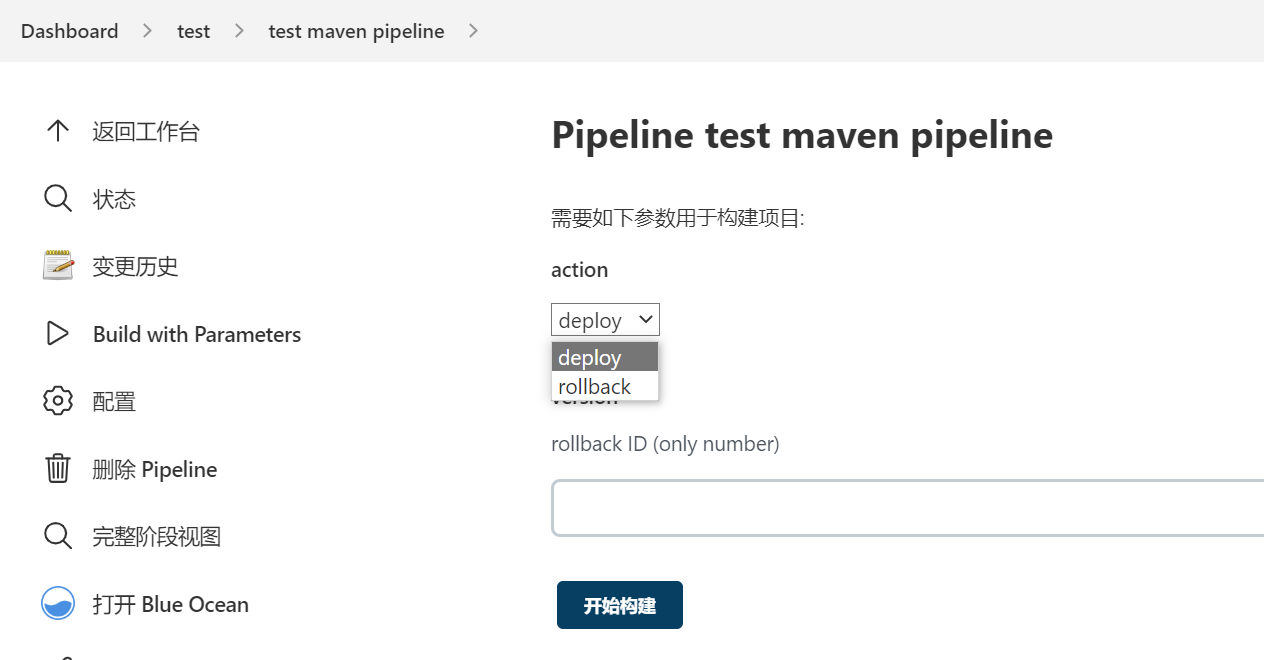Image resolution: width=1264 pixels, height=660 pixels.
Task: Expand the chevron after test maven pipeline
Action: tap(473, 31)
